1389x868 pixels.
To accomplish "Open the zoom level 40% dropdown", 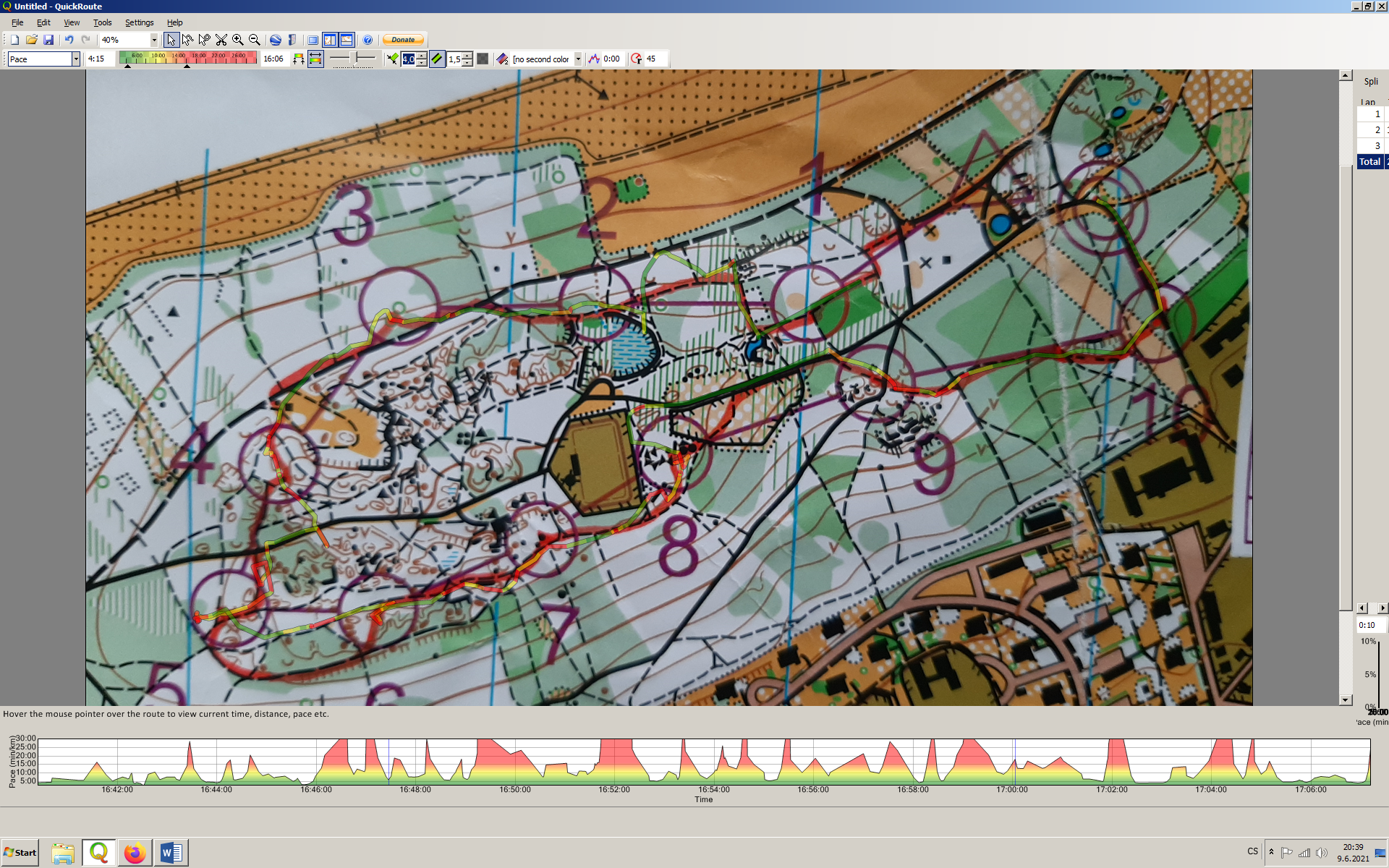I will (153, 40).
